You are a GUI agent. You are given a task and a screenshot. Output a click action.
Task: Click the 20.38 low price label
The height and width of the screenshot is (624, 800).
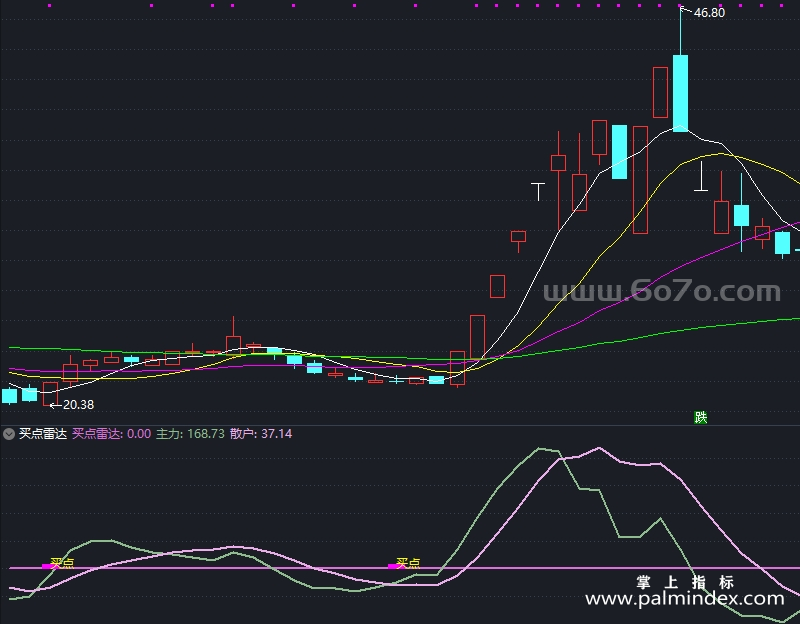click(x=79, y=405)
